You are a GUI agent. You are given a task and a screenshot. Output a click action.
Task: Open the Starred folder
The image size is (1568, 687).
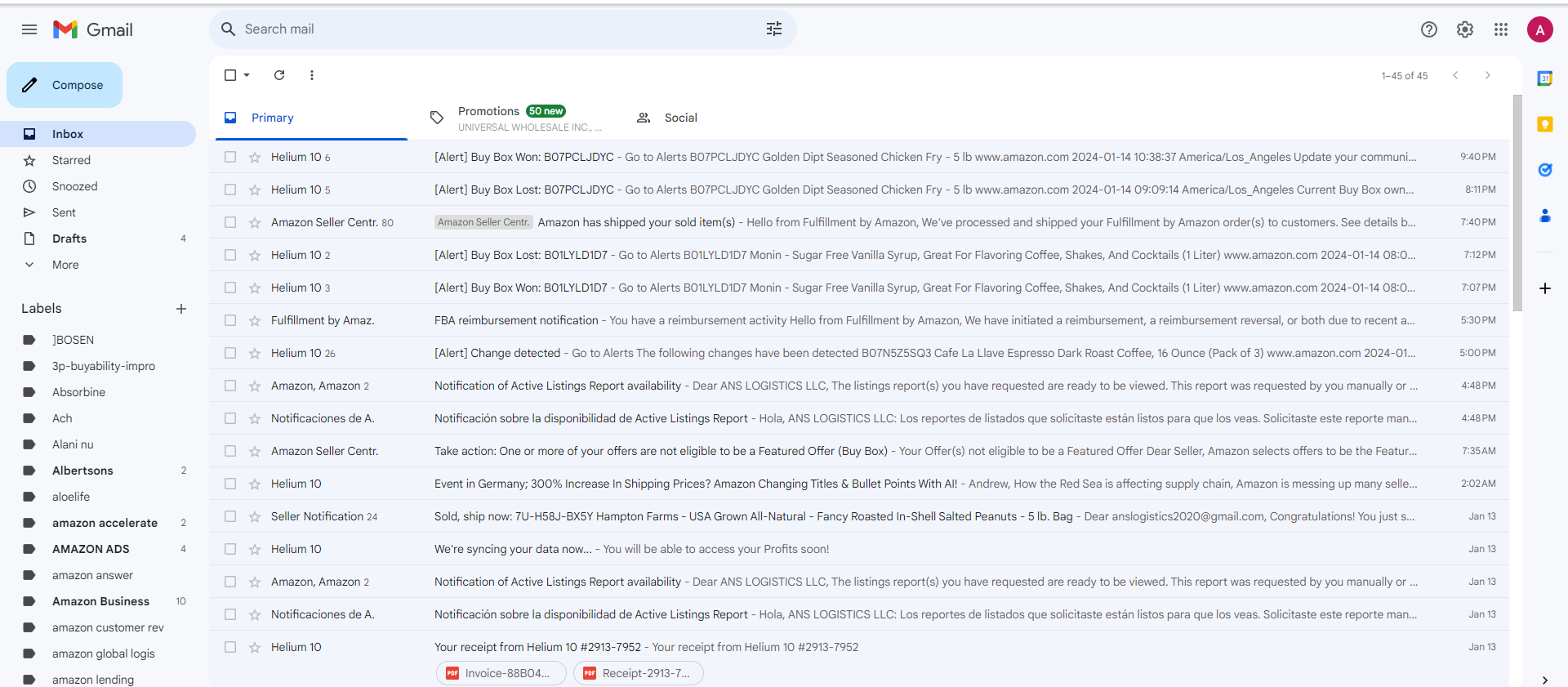pos(98,160)
